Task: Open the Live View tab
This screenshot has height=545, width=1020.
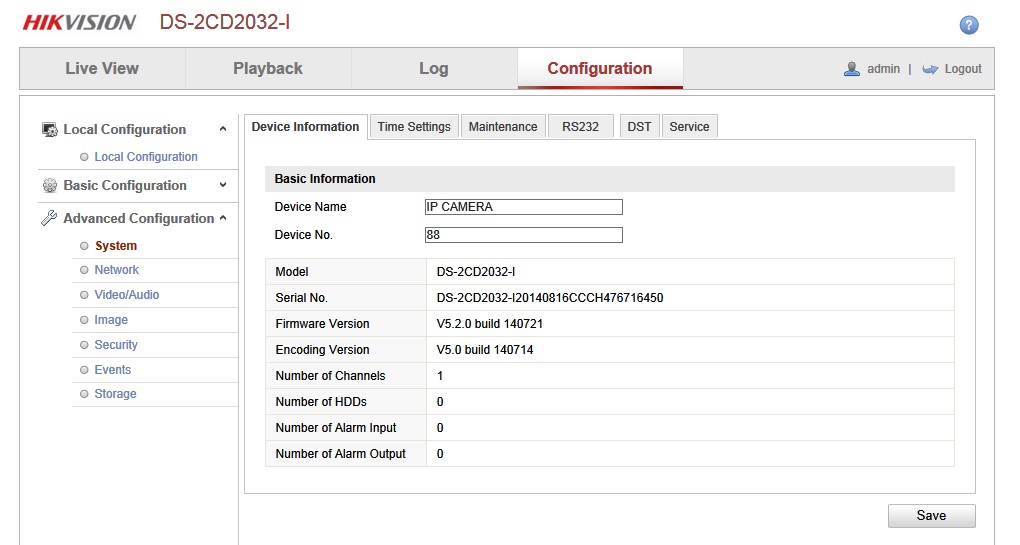Action: pyautogui.click(x=102, y=68)
